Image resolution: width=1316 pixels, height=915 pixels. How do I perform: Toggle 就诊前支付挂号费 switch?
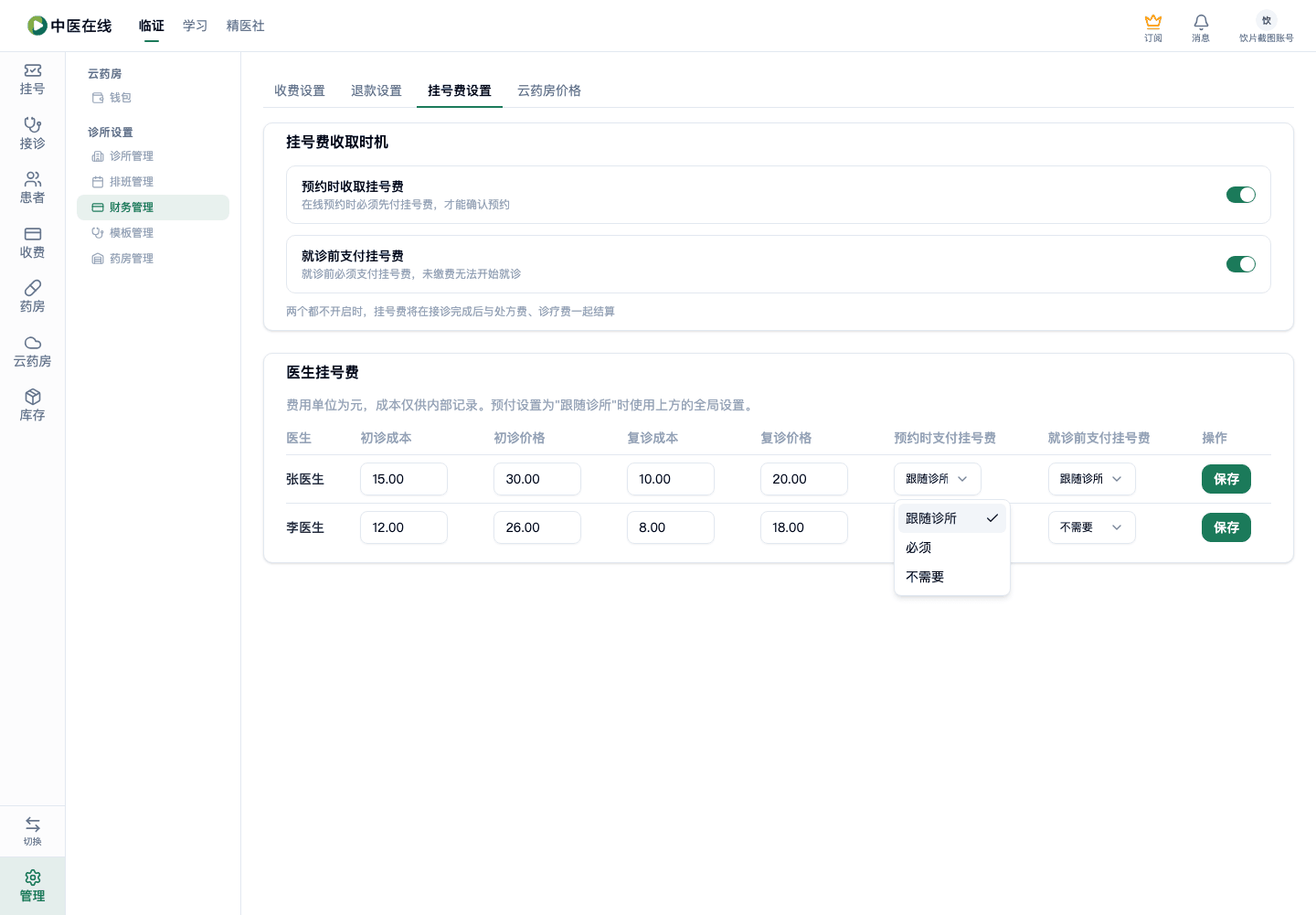click(1241, 264)
